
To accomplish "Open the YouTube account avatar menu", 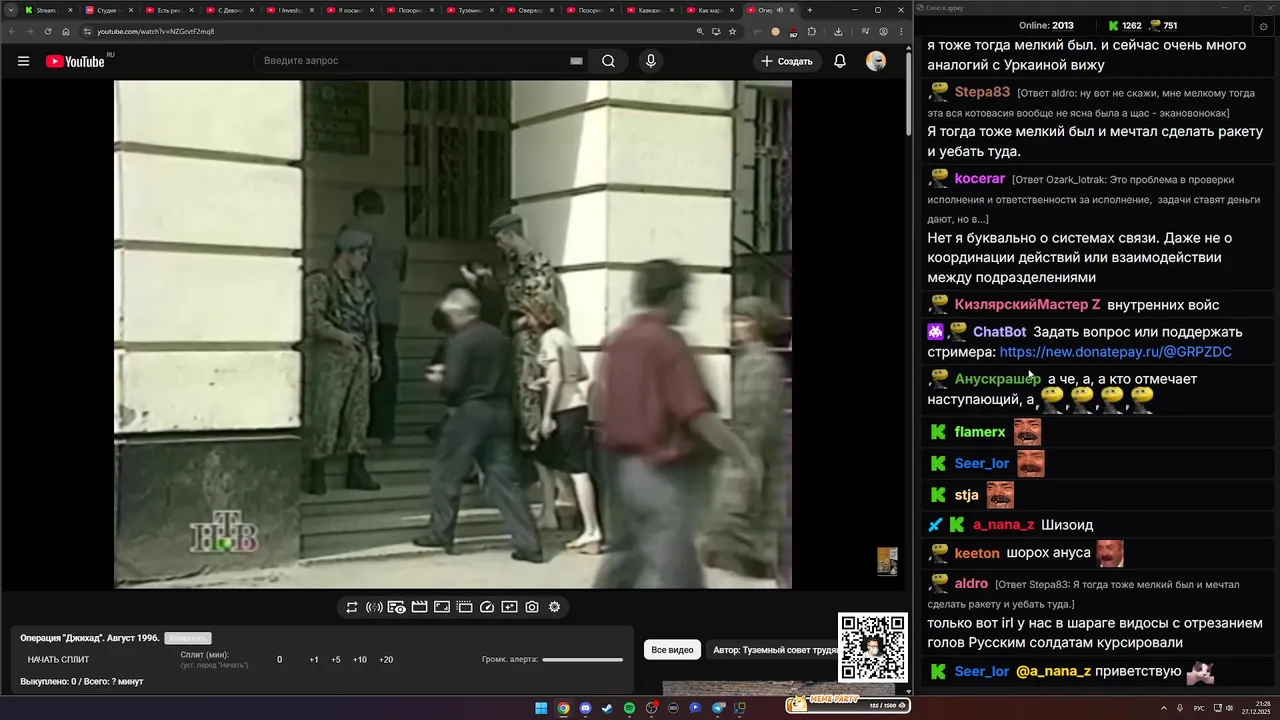I will pos(876,61).
